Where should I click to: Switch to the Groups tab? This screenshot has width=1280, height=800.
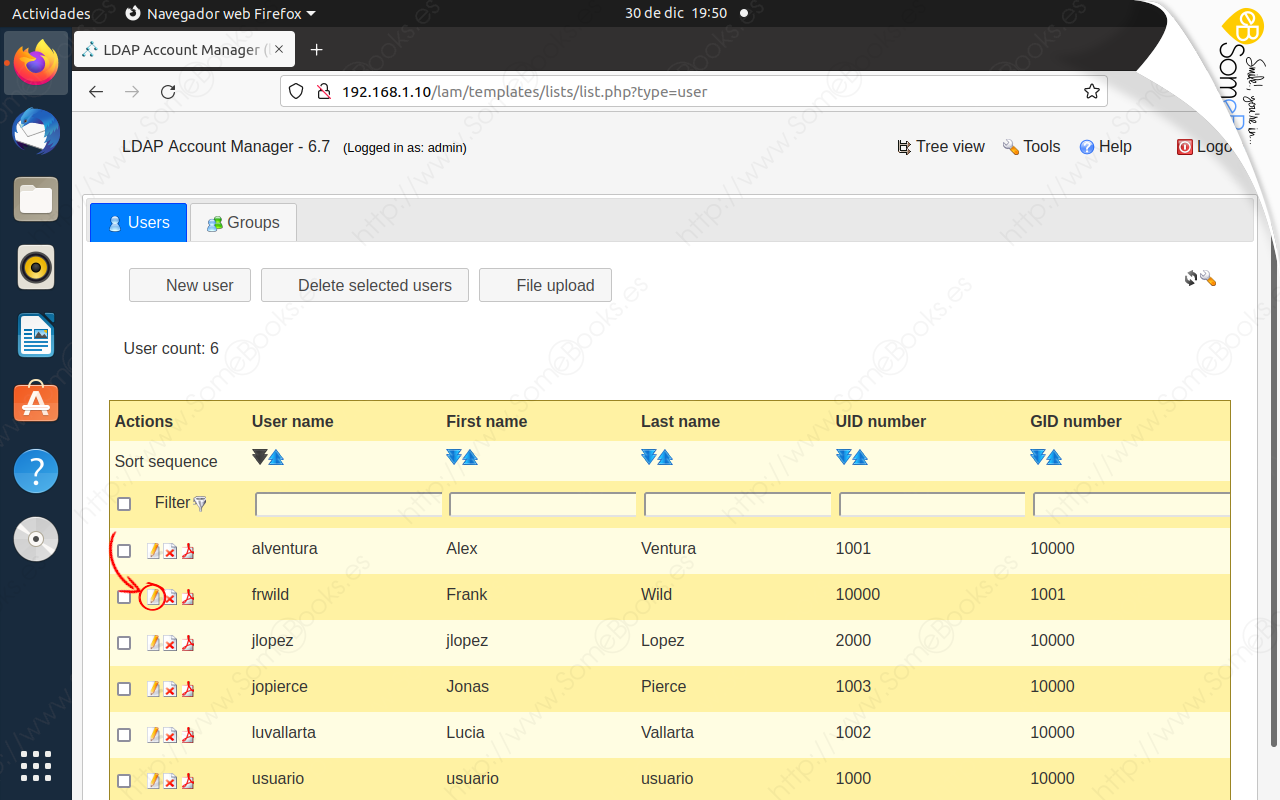tap(243, 222)
